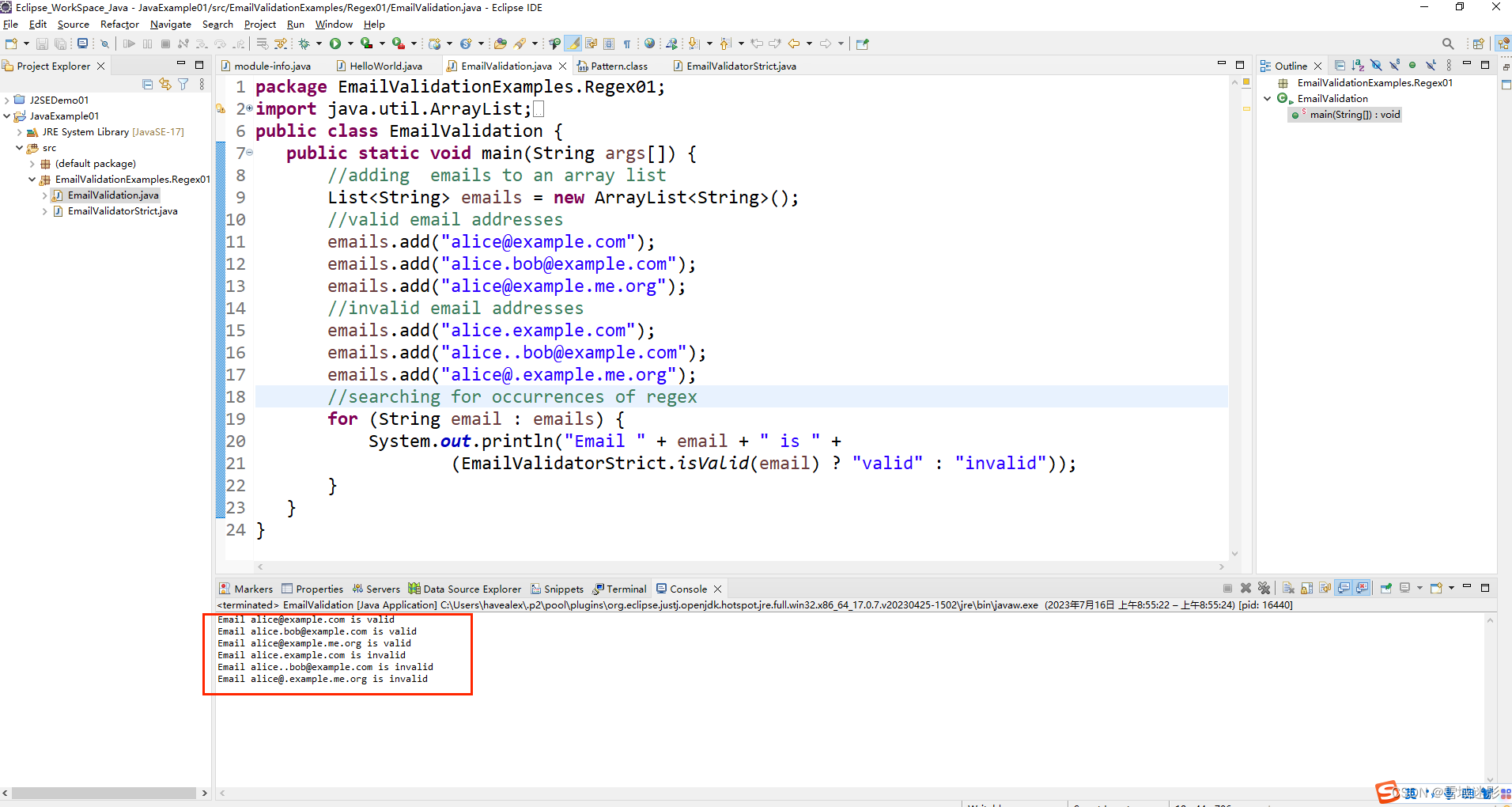This screenshot has width=1512, height=807.
Task: Click Project Explorer horizontal scrollbar thumb
Action: (104, 793)
